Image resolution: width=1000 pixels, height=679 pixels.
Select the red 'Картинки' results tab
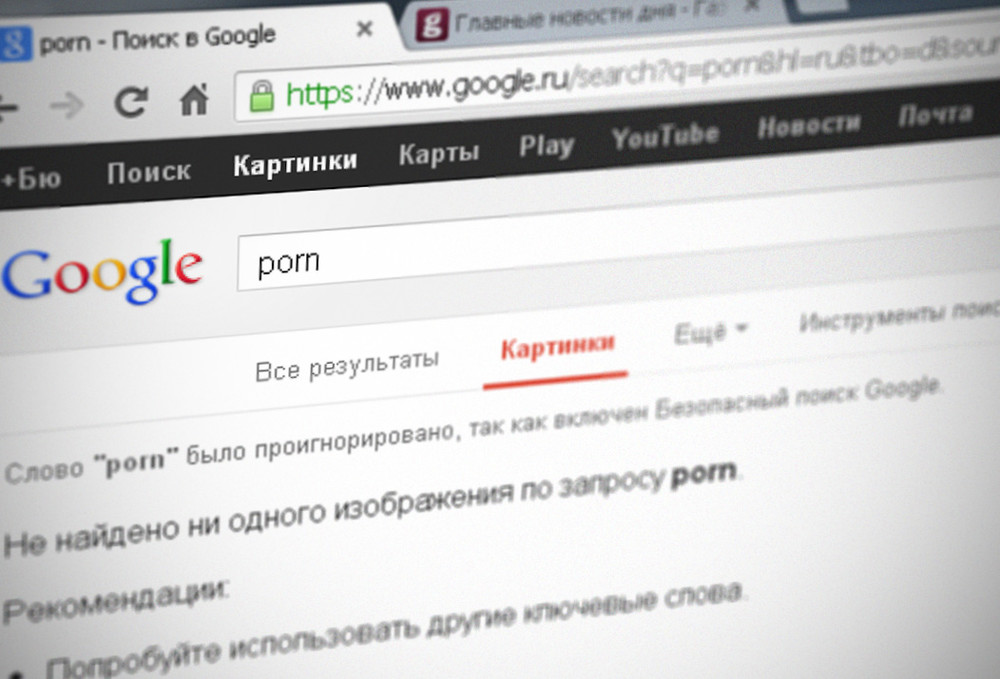click(557, 347)
